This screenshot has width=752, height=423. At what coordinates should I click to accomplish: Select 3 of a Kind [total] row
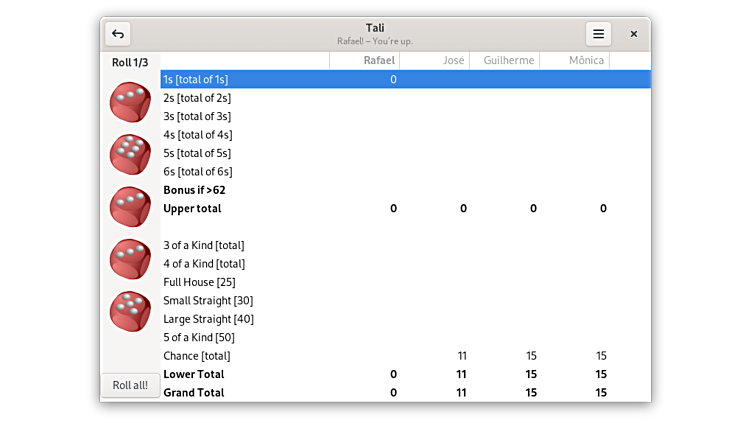[204, 245]
